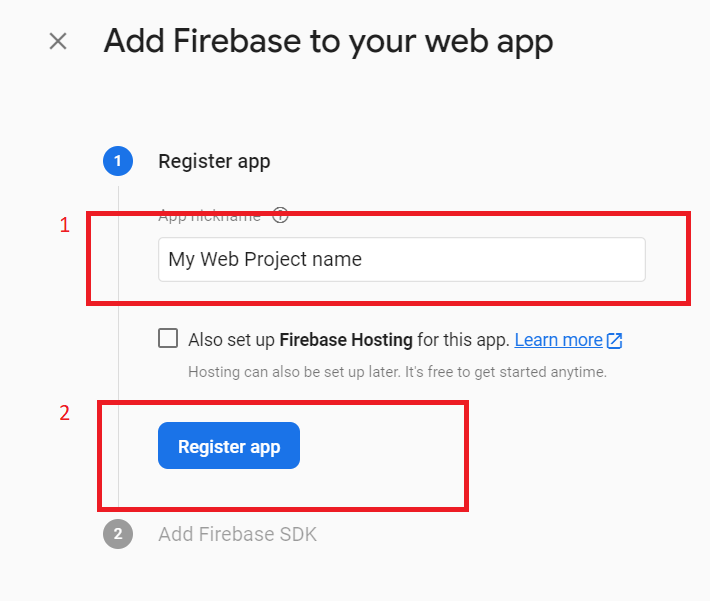The image size is (710, 601).
Task: Click the App nickname label
Action: 209,215
